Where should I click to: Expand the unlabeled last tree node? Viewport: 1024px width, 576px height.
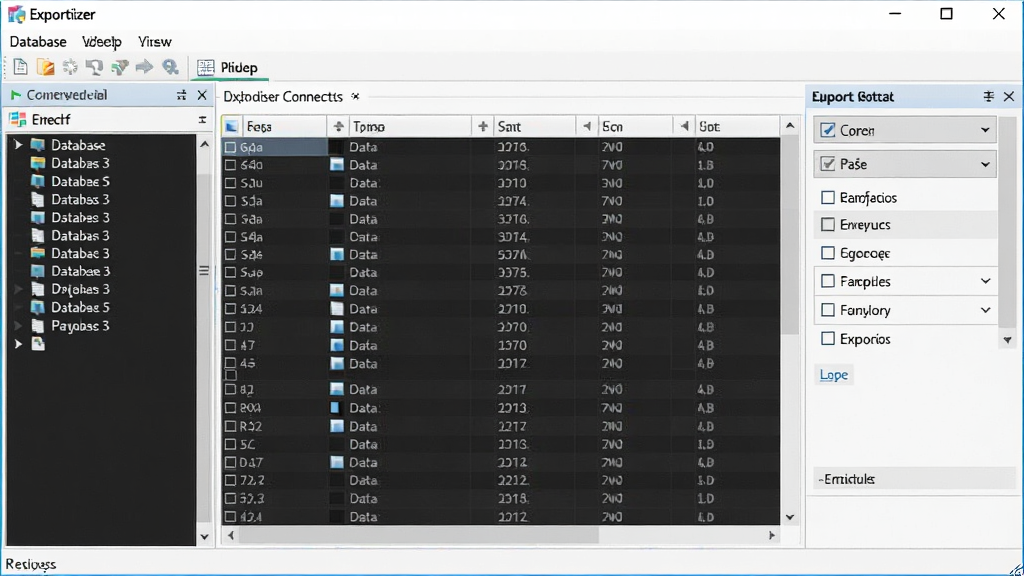click(18, 344)
